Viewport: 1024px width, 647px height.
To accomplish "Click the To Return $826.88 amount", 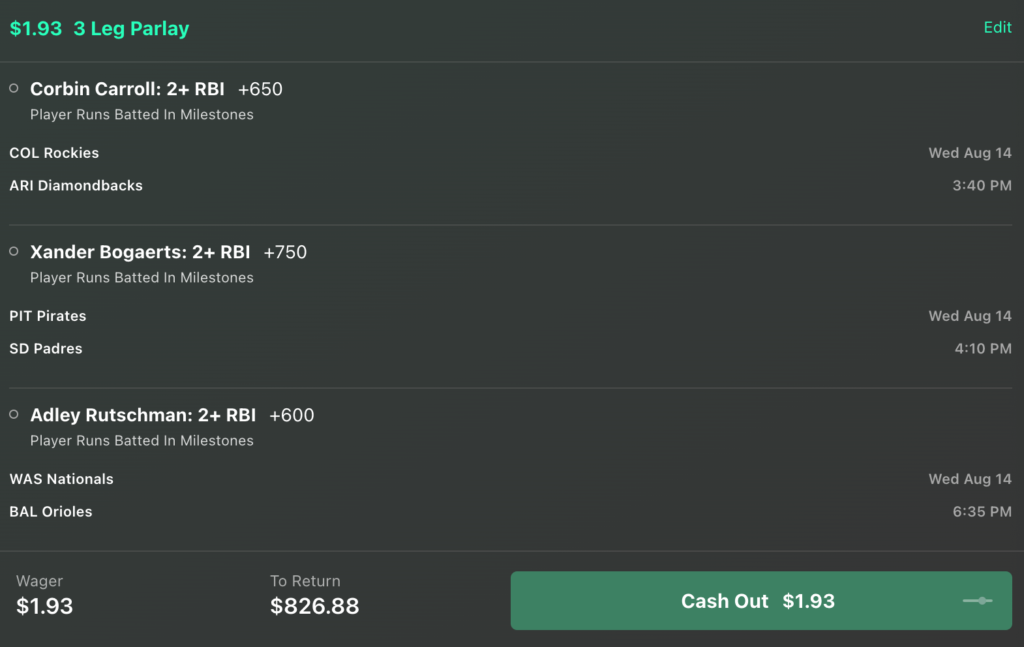I will tap(315, 606).
